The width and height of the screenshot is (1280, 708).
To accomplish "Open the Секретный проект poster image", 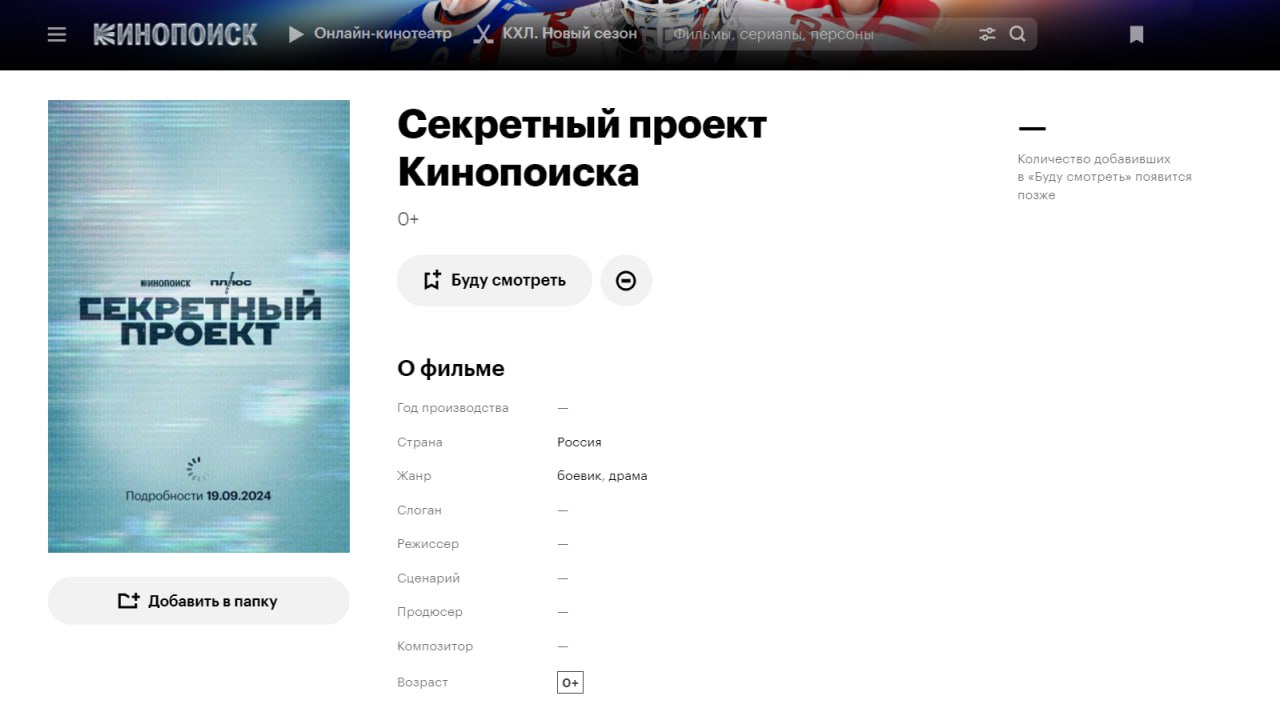I will tap(199, 326).
